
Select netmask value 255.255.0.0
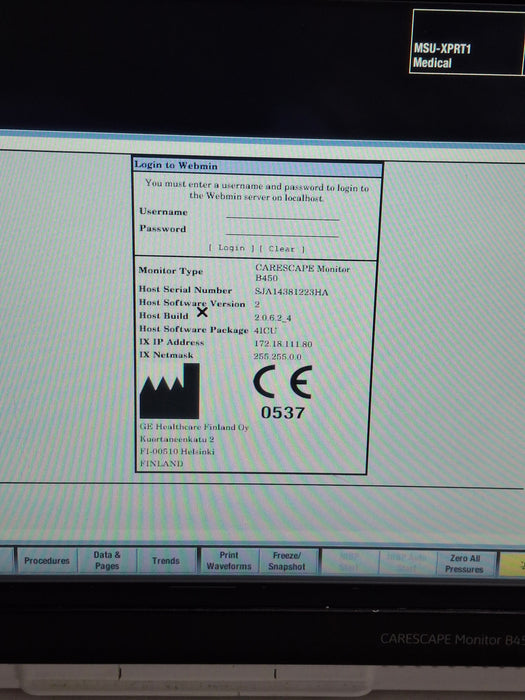(277, 356)
